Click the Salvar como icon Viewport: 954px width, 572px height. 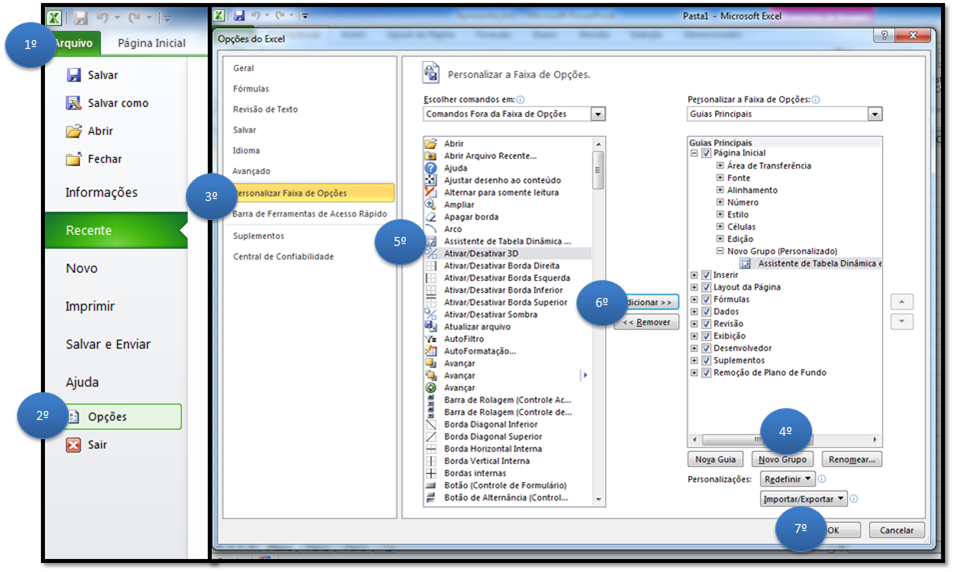coord(74,103)
